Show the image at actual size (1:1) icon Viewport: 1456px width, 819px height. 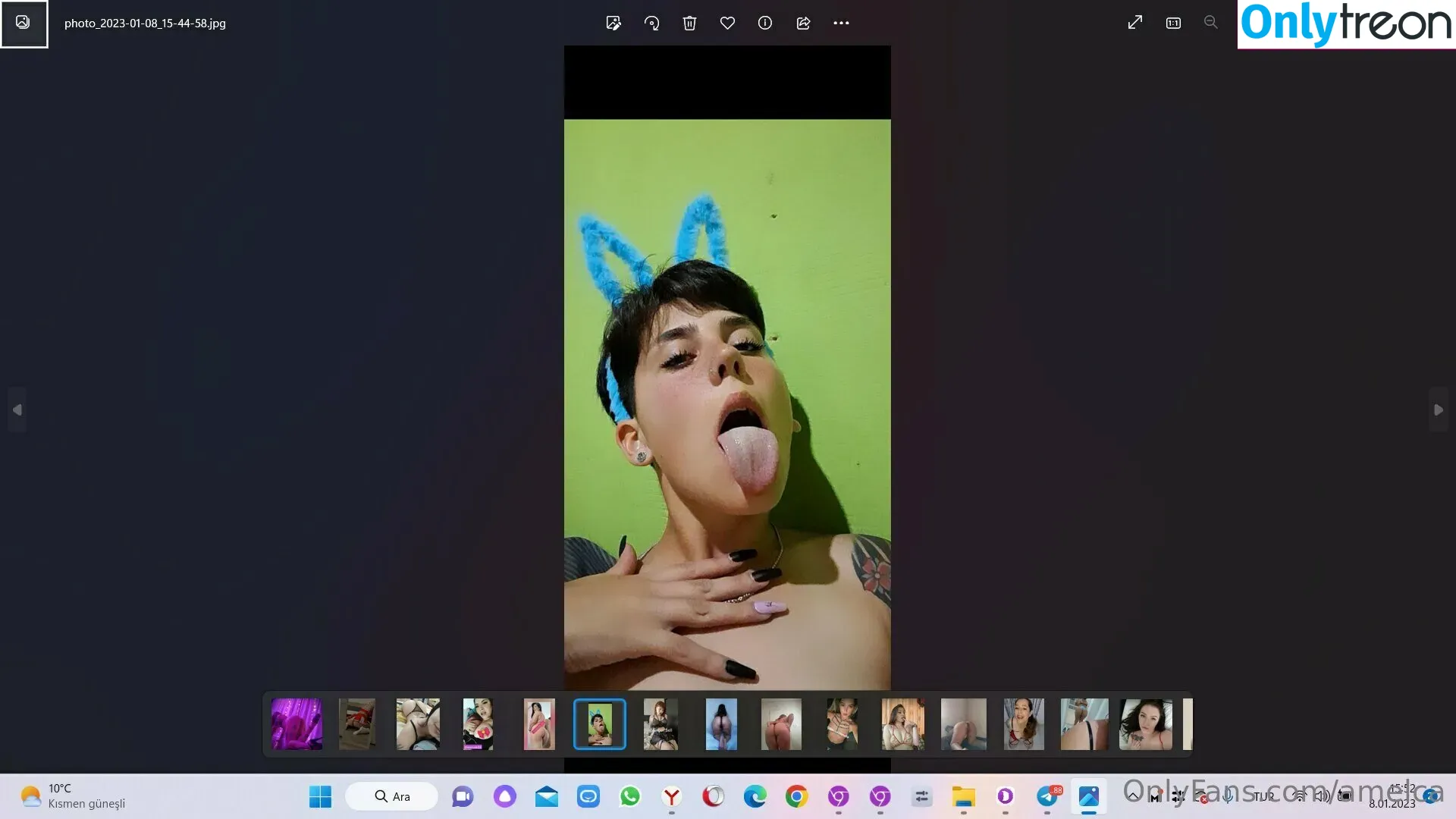coord(1173,23)
